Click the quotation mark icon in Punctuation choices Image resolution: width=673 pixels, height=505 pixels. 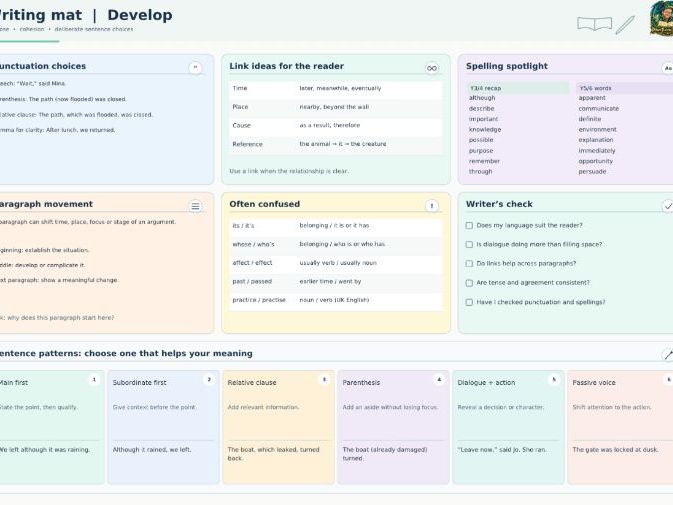[x=195, y=67]
